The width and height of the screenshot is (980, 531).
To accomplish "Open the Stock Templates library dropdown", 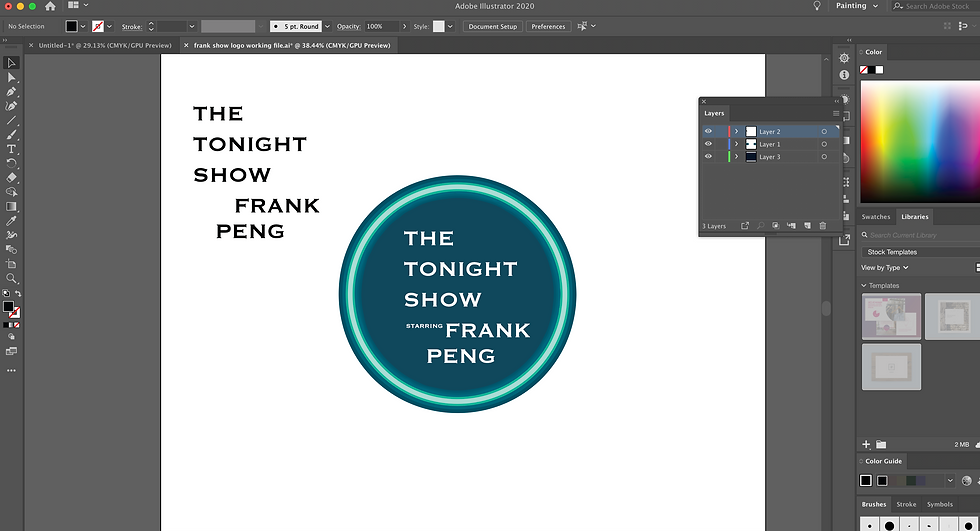I will (921, 252).
